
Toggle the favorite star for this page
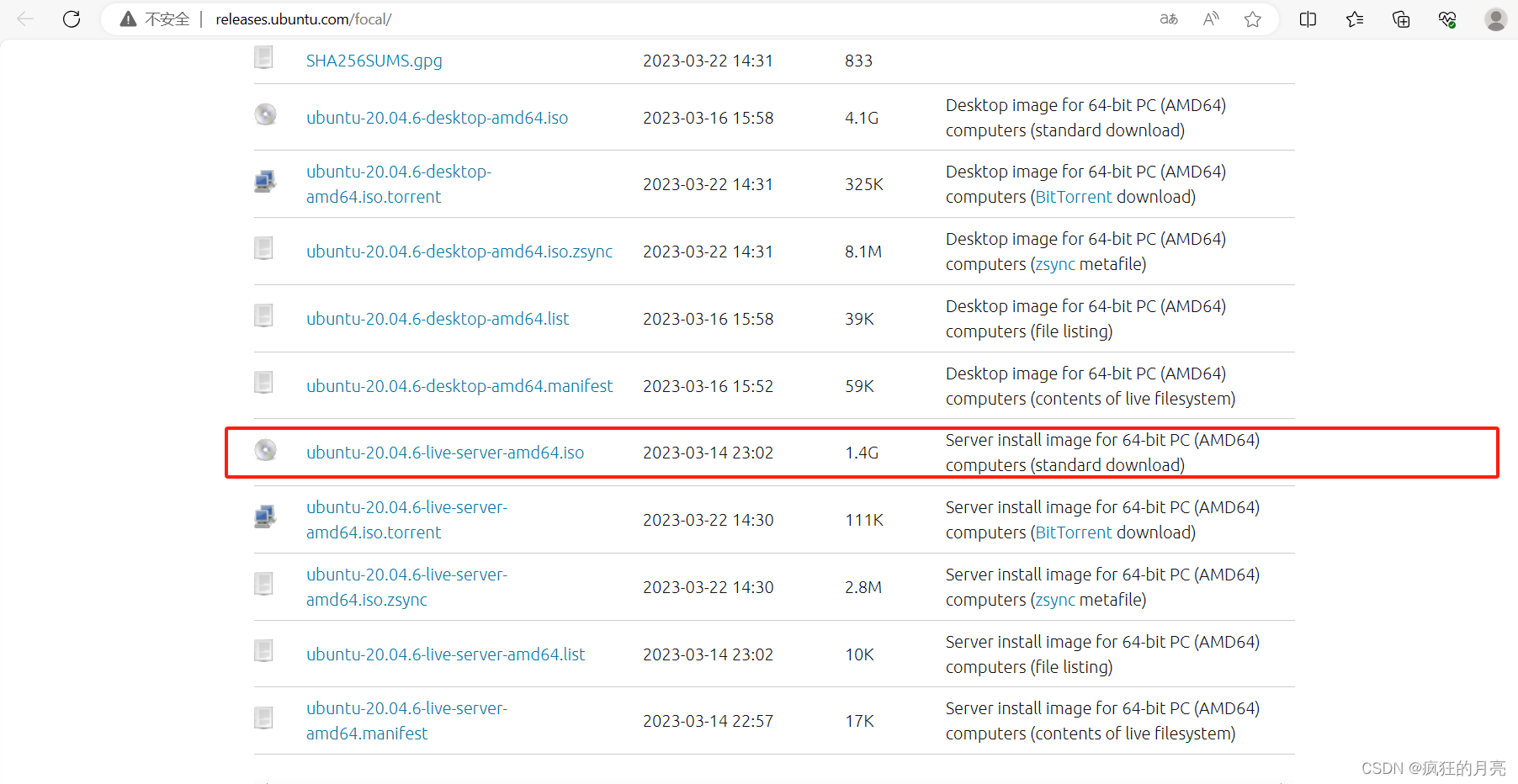pyautogui.click(x=1252, y=19)
